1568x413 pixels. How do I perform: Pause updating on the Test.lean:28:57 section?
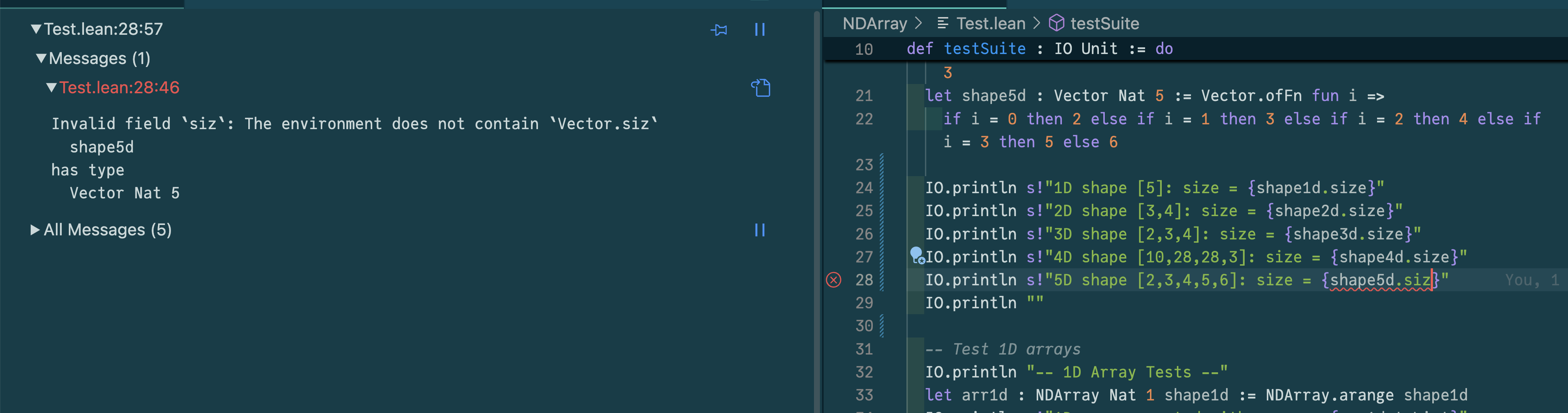pos(760,30)
